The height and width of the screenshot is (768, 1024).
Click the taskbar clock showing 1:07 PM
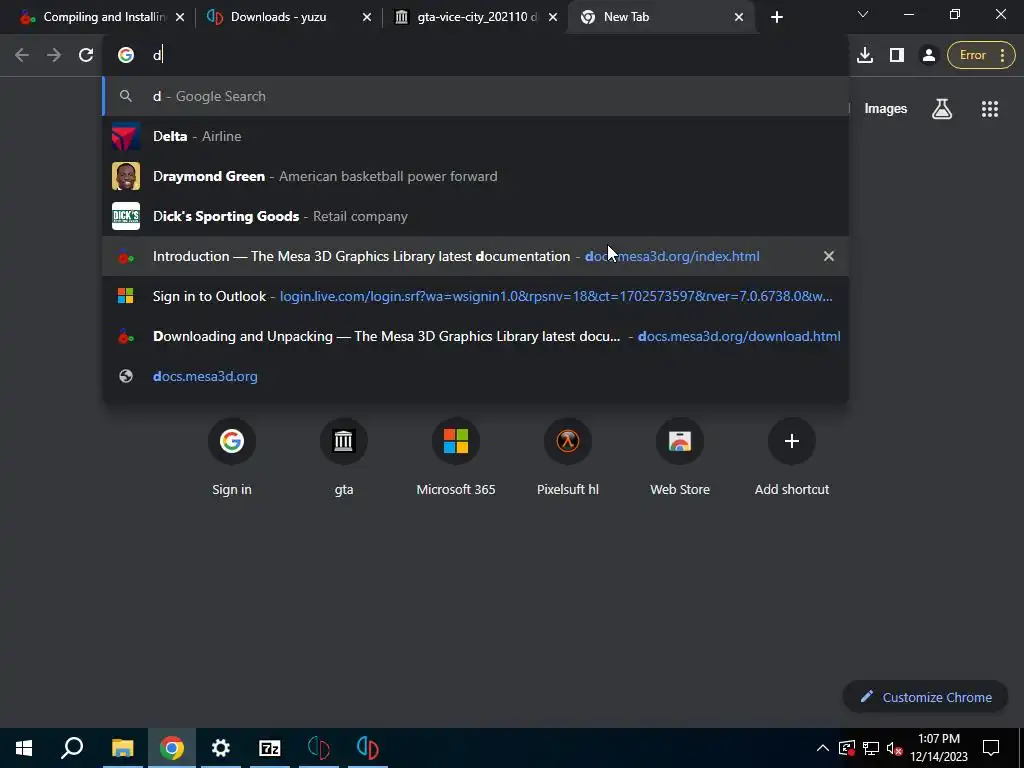[939, 748]
